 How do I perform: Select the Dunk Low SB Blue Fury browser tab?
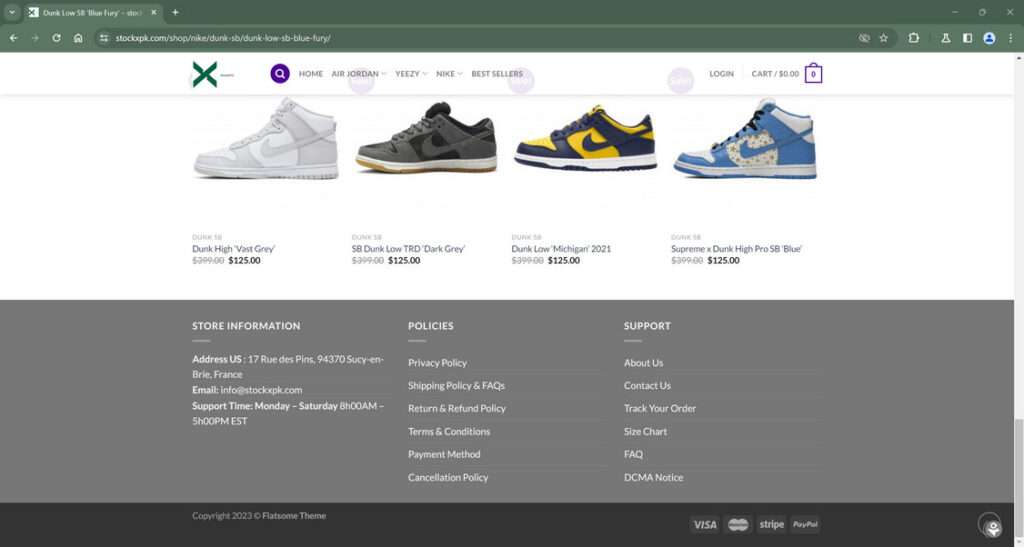coord(92,12)
